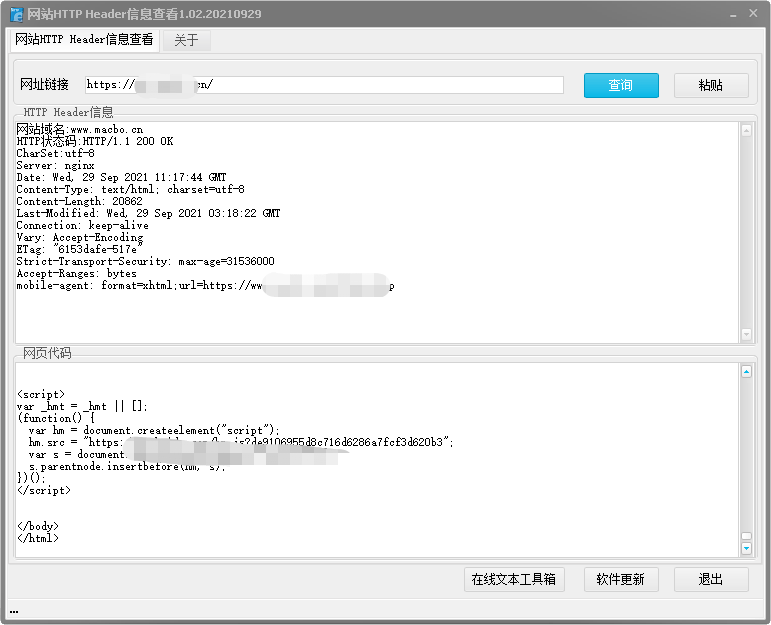Click the 'var _hmt = _hmt || [];' line
This screenshot has height=625, width=771.
[x=82, y=407]
